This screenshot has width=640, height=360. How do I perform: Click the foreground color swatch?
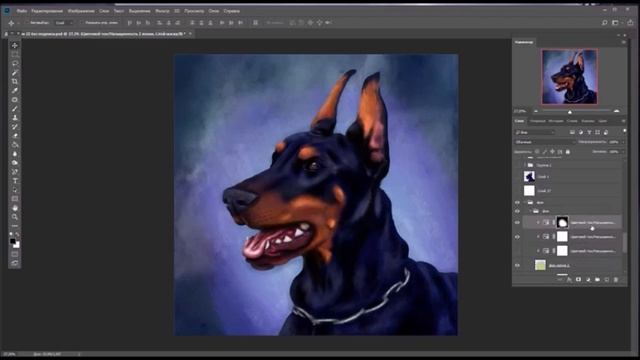13,241
